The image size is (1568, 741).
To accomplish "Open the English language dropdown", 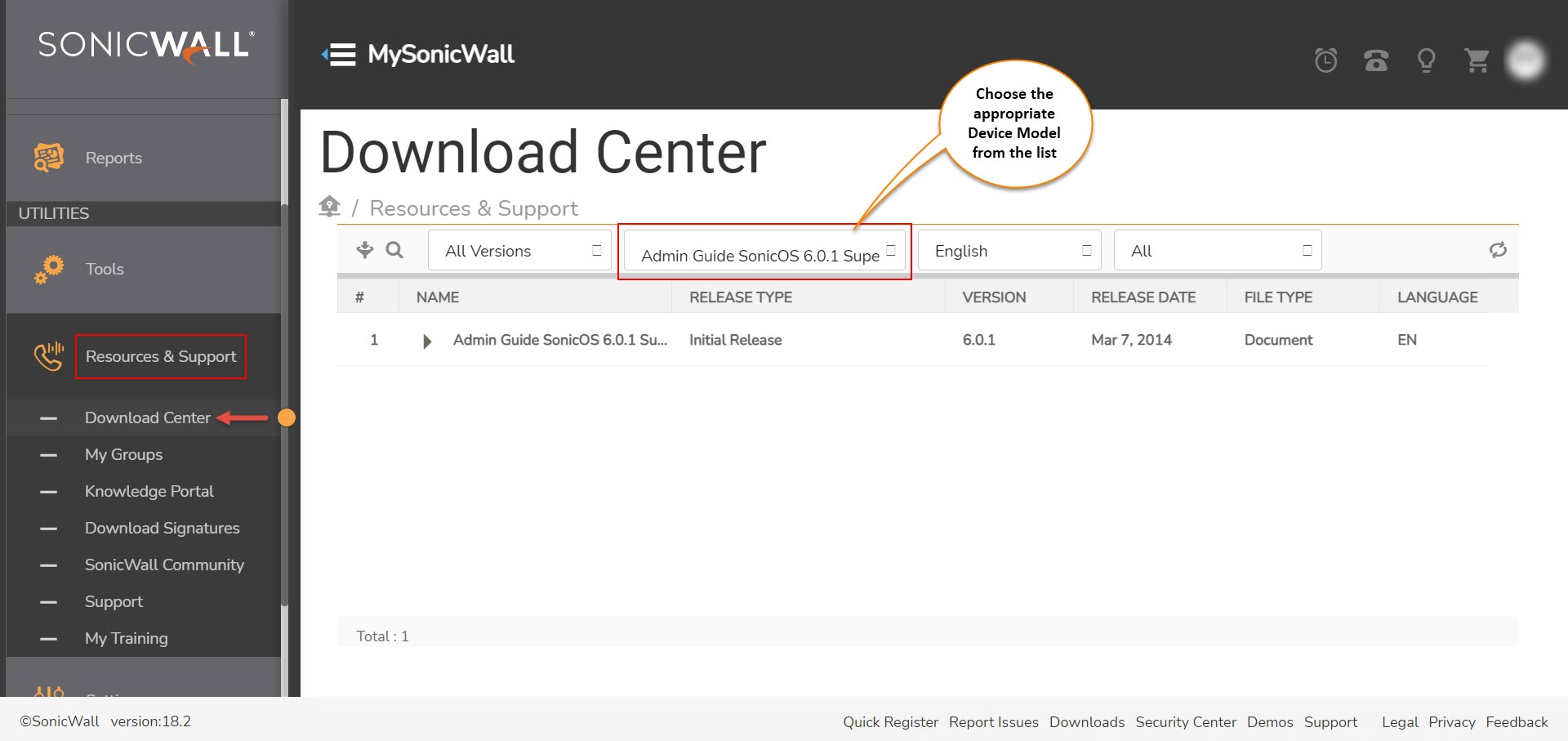I will point(1009,251).
